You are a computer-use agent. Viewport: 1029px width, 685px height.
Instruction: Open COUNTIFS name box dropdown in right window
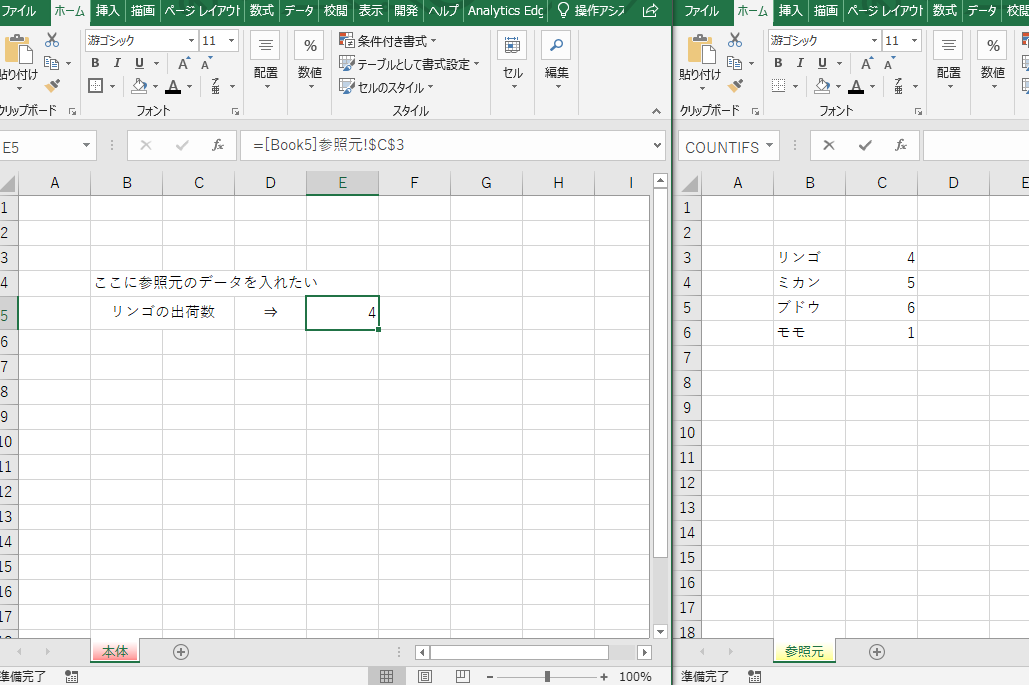[769, 145]
